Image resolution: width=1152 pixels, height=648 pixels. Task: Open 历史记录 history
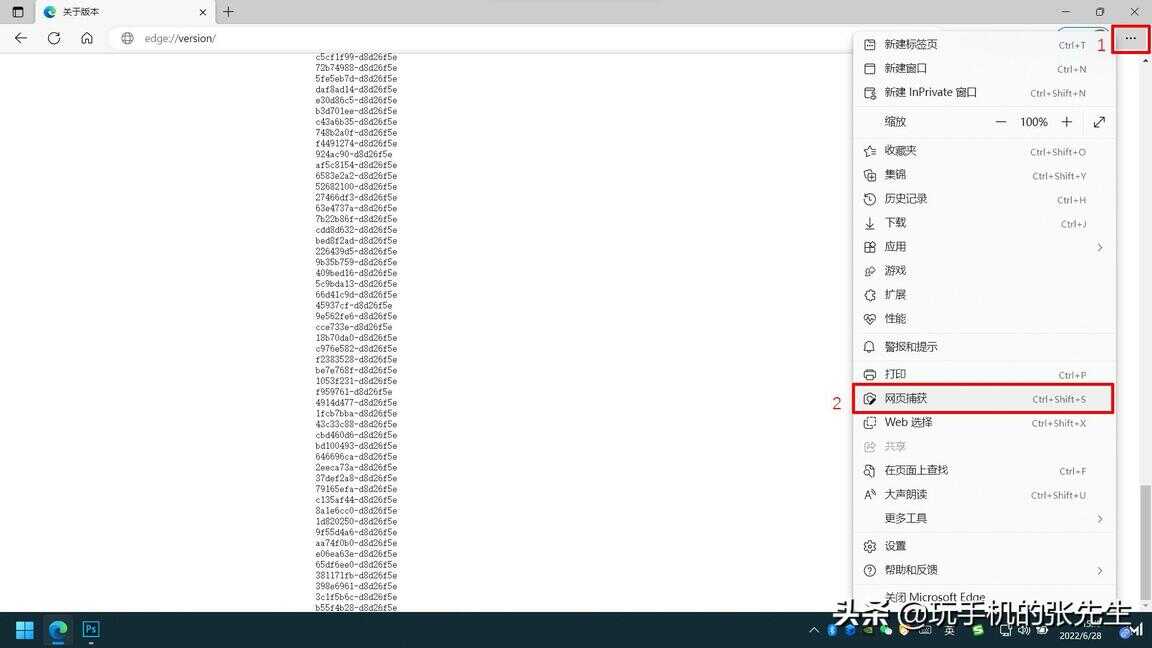pyautogui.click(x=983, y=199)
